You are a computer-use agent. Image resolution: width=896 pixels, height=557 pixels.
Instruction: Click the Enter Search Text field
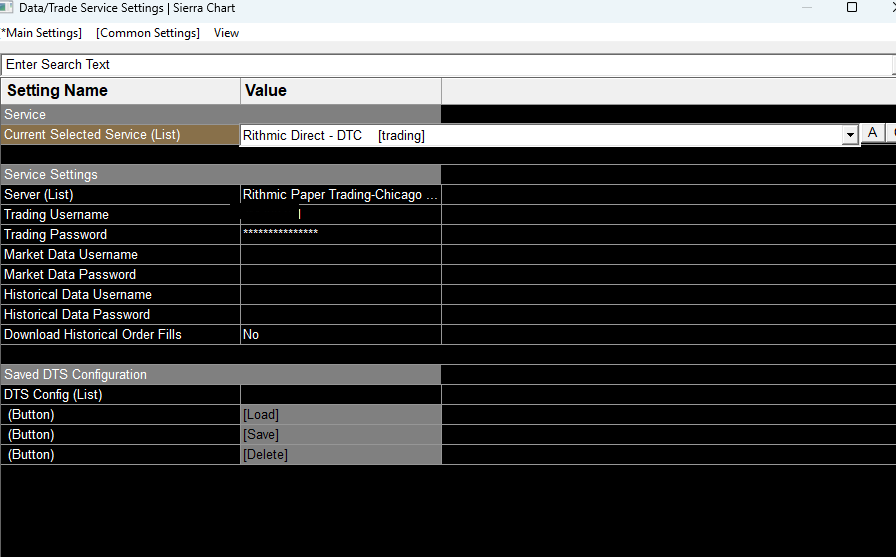[x=447, y=65]
